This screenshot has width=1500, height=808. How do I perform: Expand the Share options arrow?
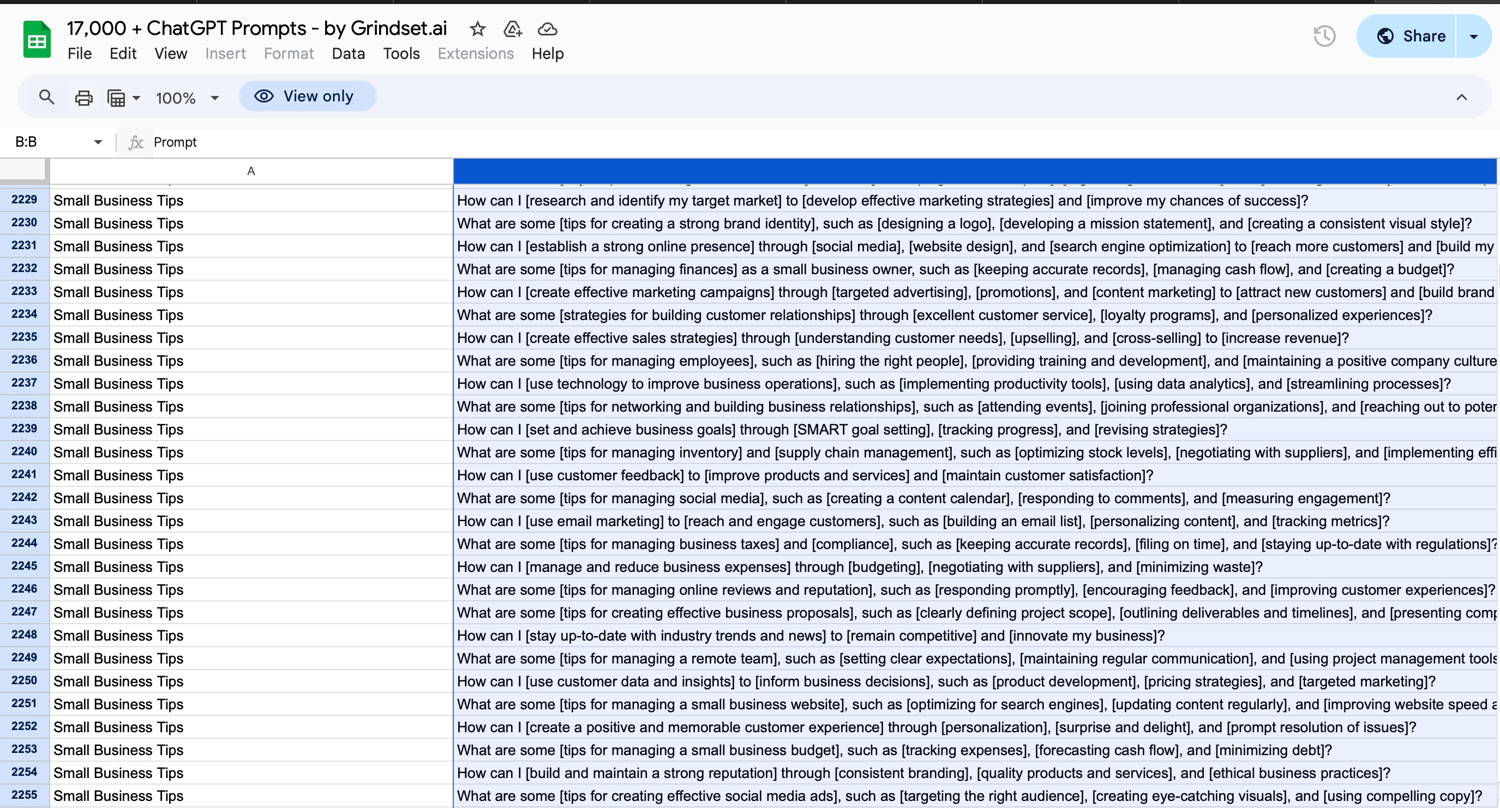pos(1474,36)
